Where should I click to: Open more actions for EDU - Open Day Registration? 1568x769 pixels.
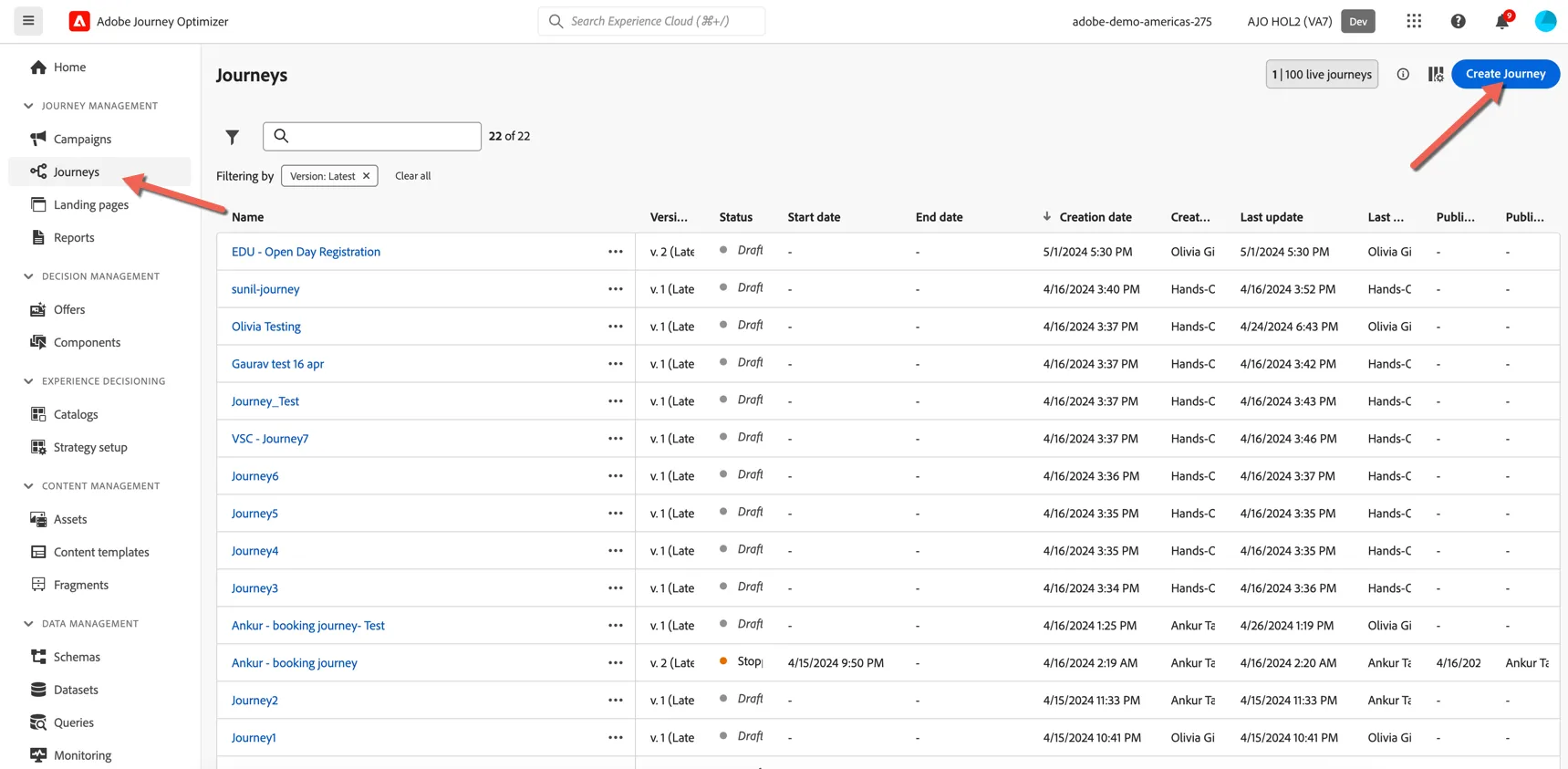(x=616, y=252)
